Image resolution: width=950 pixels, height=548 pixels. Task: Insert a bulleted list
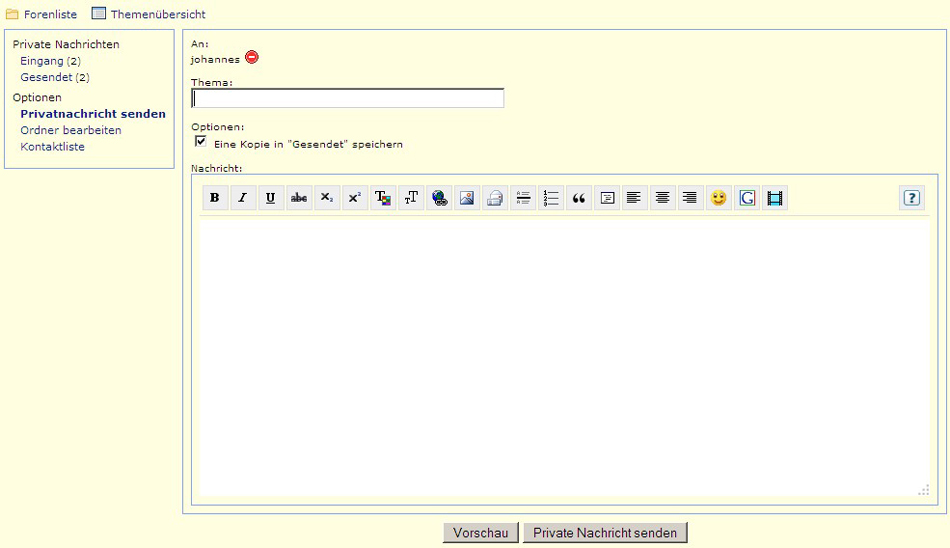coord(523,198)
